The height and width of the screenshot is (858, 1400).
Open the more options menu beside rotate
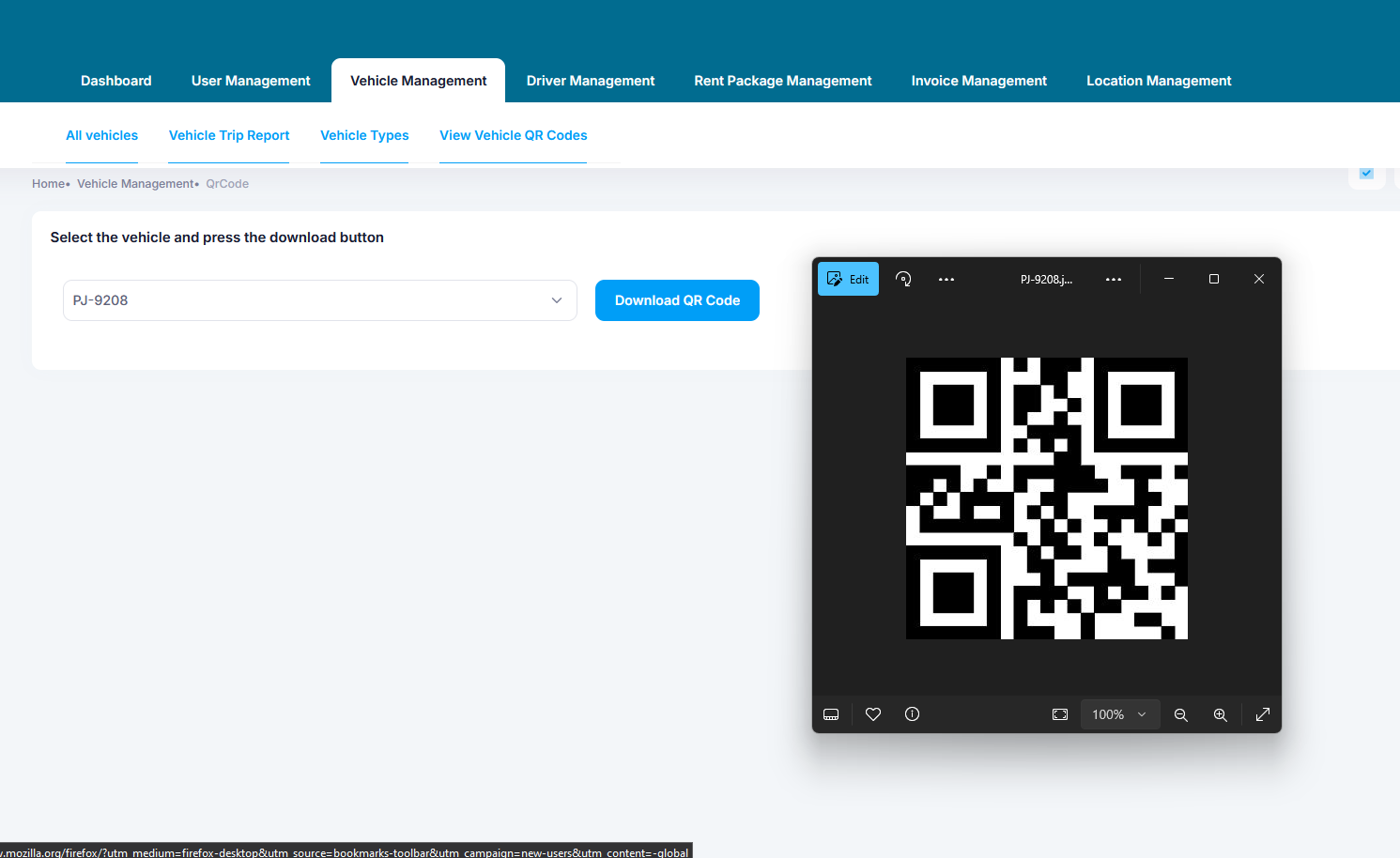[946, 279]
